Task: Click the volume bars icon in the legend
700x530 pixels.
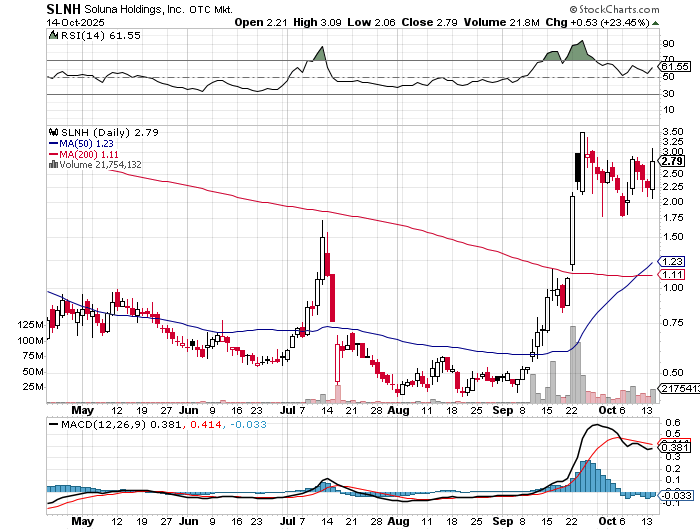Action: pyautogui.click(x=53, y=164)
